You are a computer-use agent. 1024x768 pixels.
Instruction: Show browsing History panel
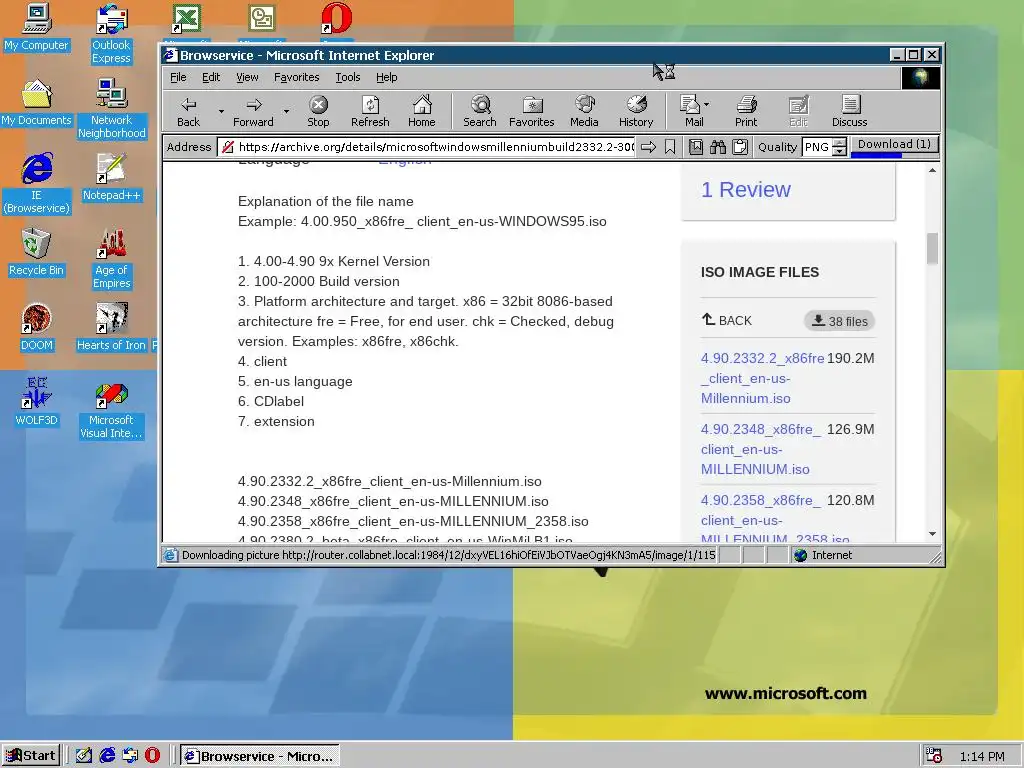[636, 111]
